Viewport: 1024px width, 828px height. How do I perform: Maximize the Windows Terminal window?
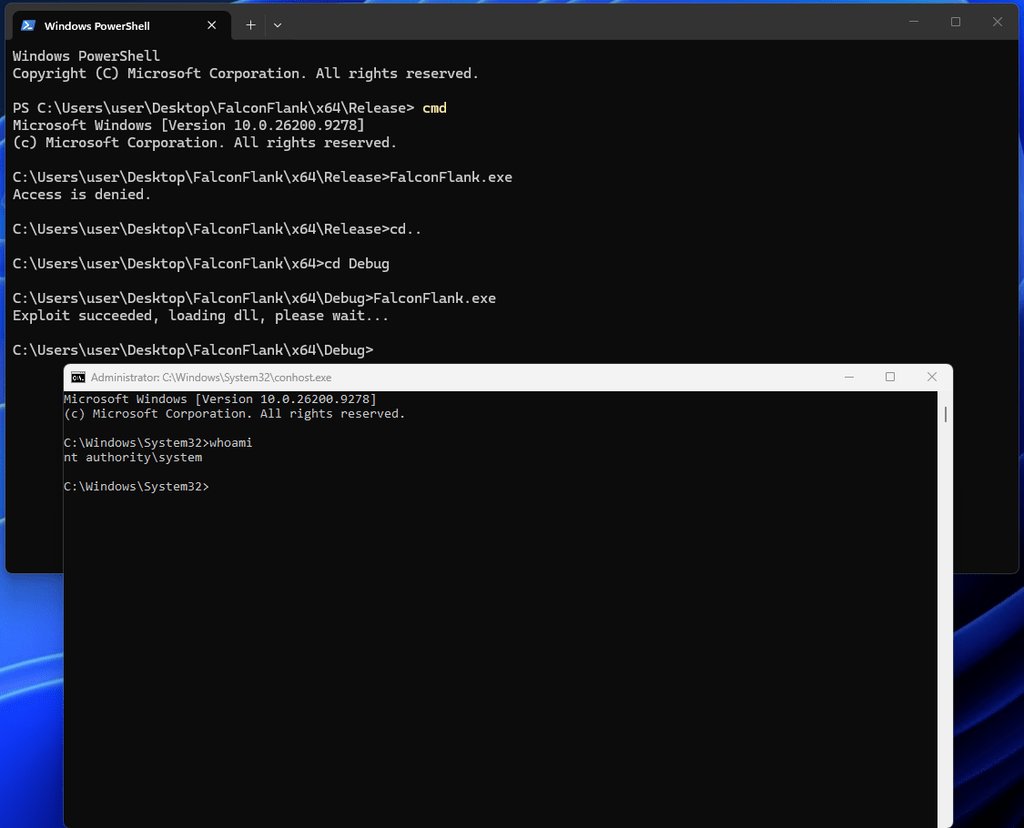pyautogui.click(x=955, y=22)
